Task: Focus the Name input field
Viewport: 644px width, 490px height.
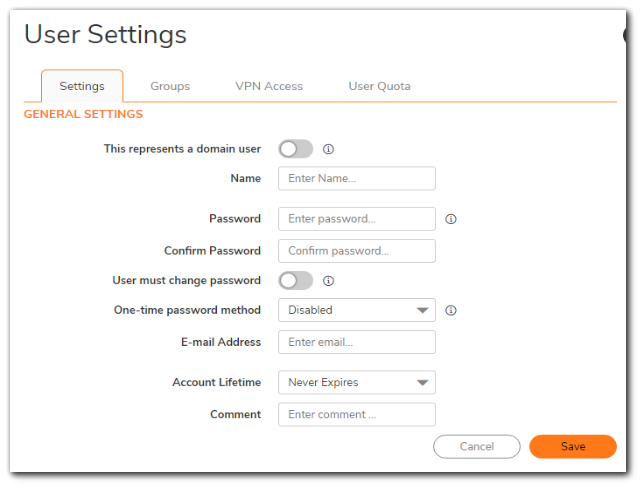Action: (x=356, y=178)
